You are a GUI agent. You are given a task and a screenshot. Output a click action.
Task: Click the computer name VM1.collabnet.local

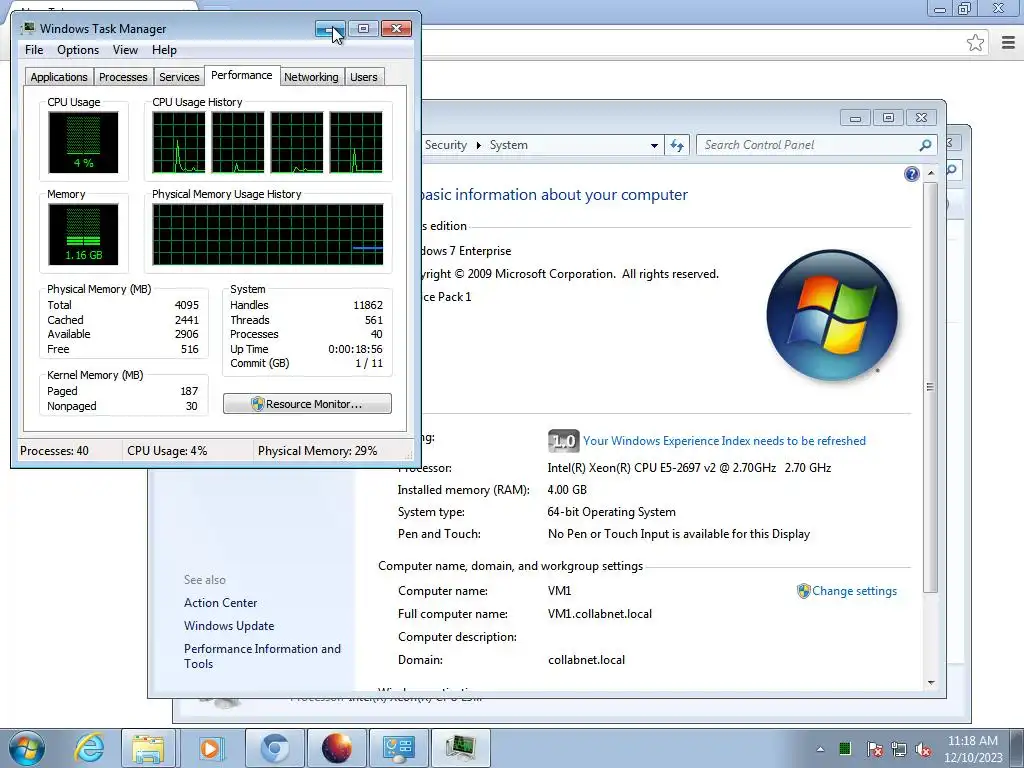(600, 614)
